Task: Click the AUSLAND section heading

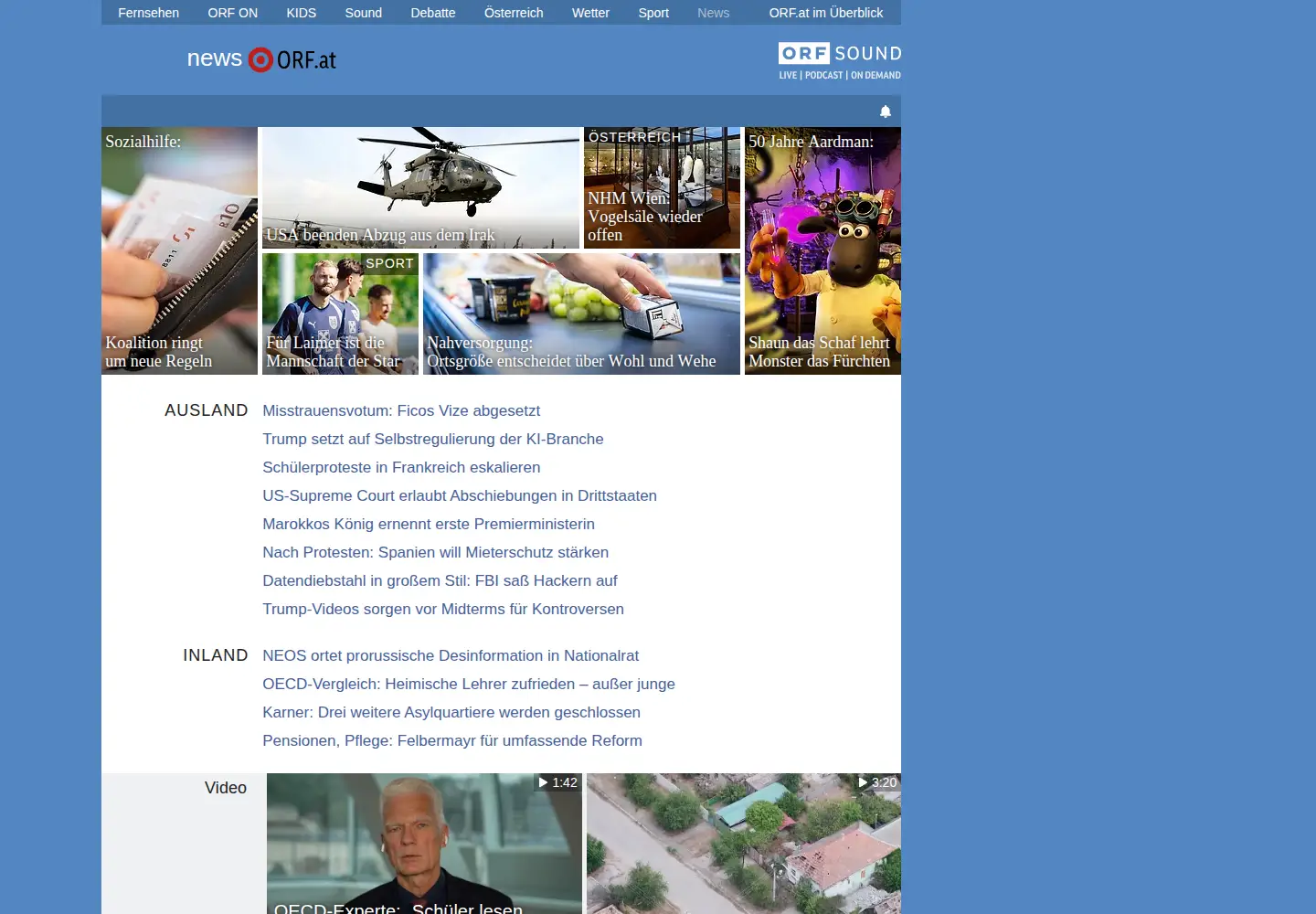Action: tap(207, 410)
